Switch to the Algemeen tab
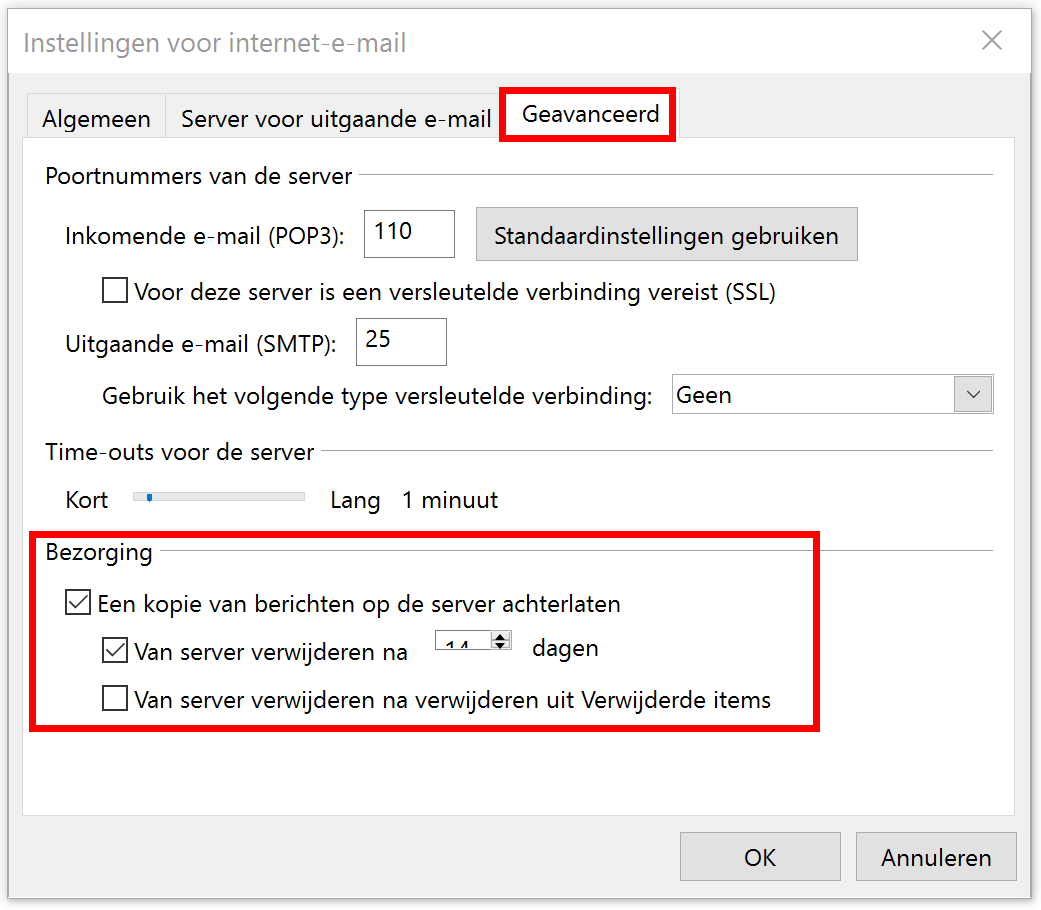The width and height of the screenshot is (1041, 910). pos(96,119)
